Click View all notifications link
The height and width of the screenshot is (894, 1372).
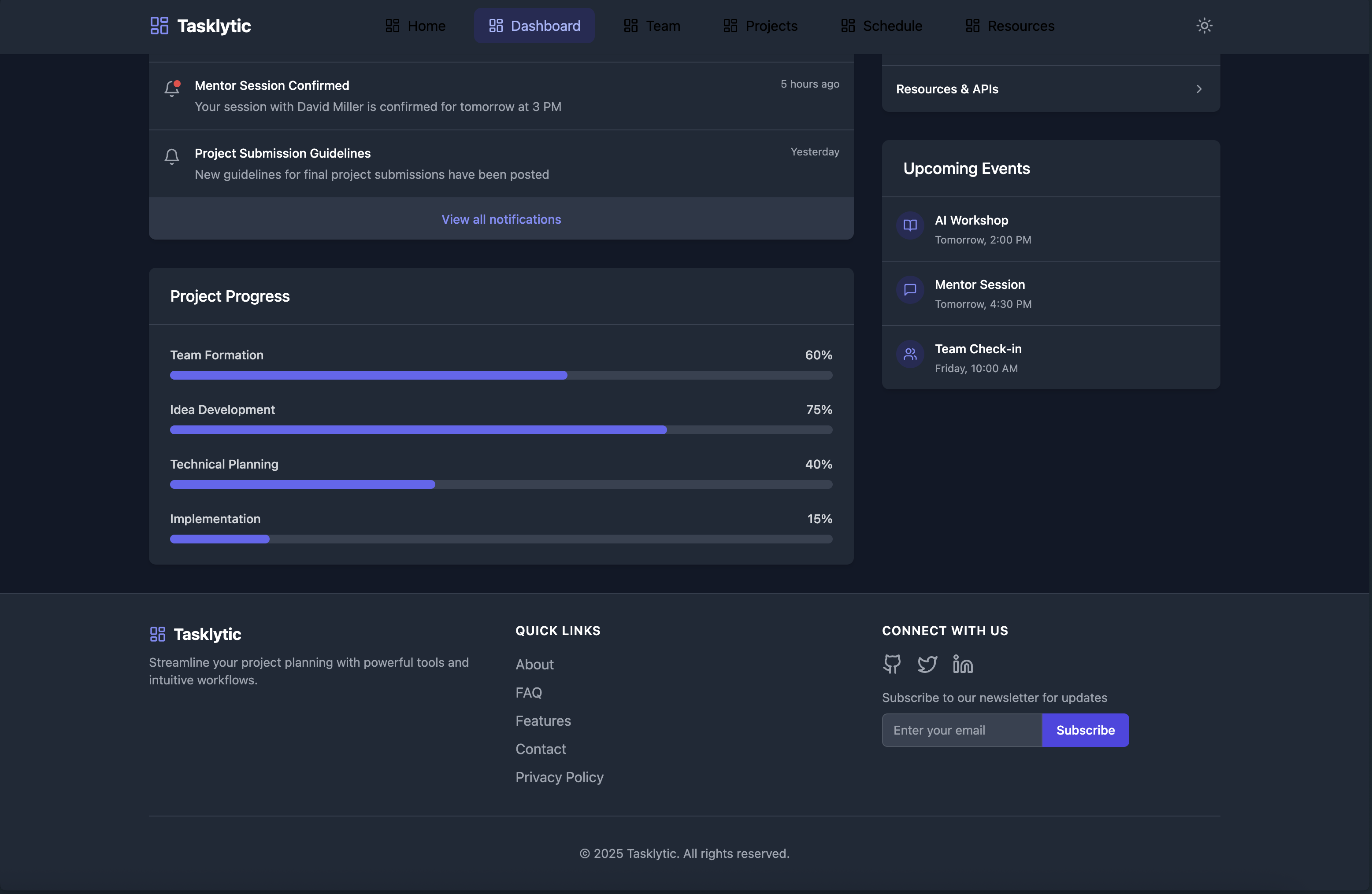501,219
